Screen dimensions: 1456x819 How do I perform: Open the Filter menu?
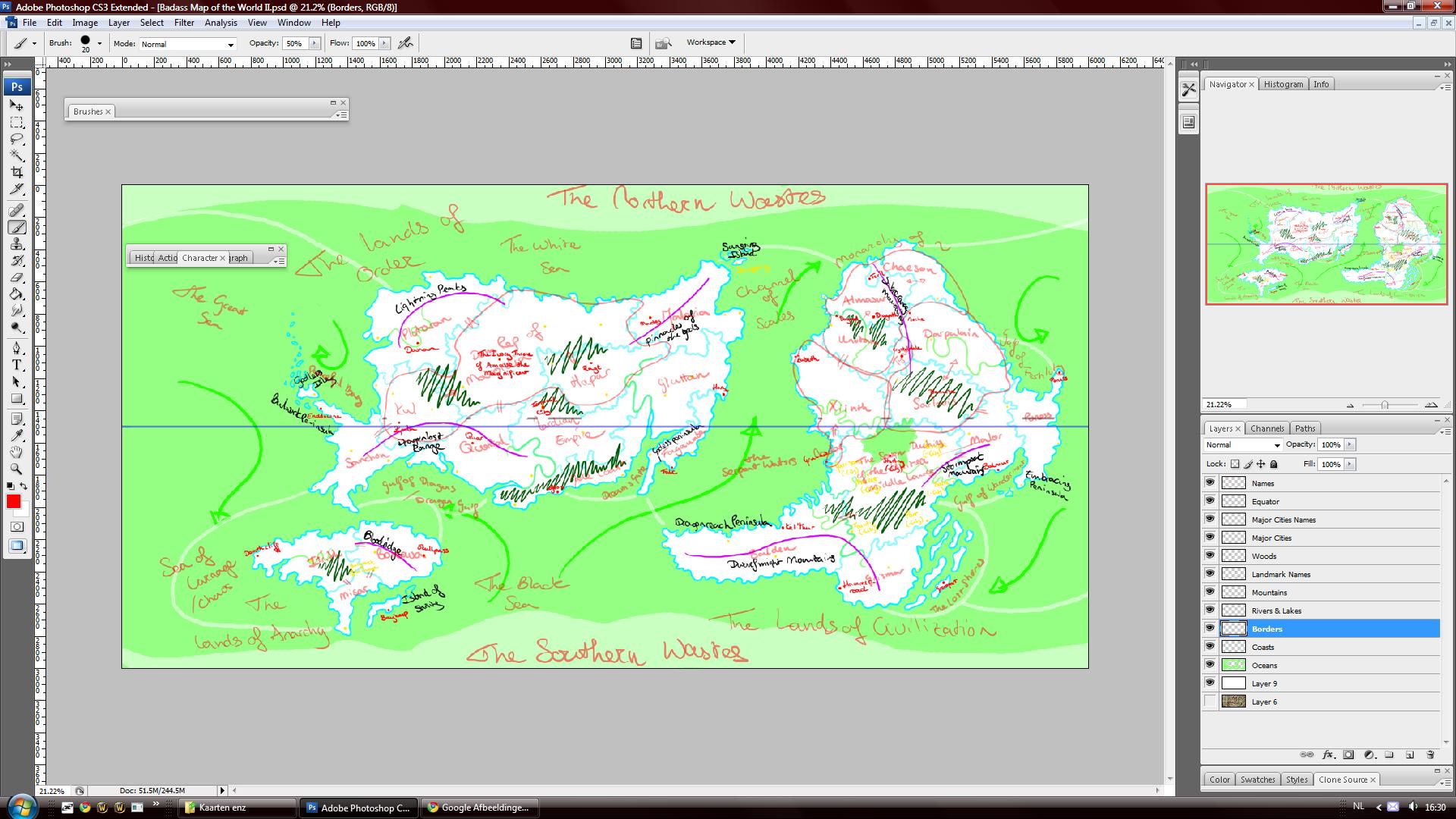pos(184,23)
